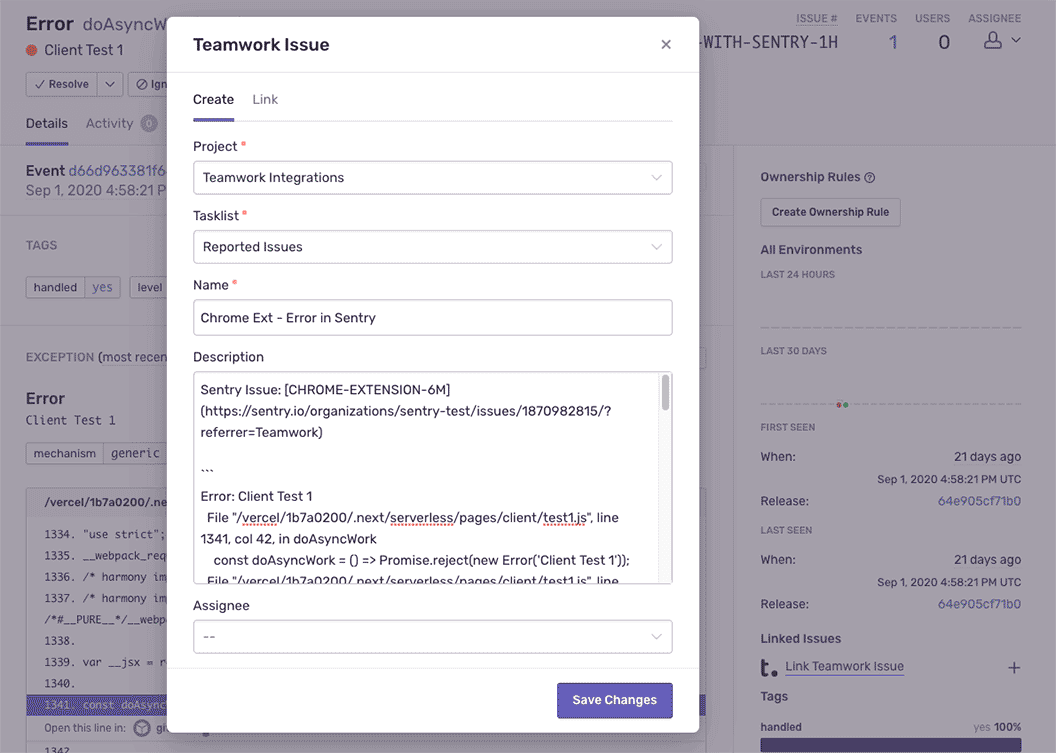Switch to the Link tab
This screenshot has height=753, width=1056.
[265, 100]
